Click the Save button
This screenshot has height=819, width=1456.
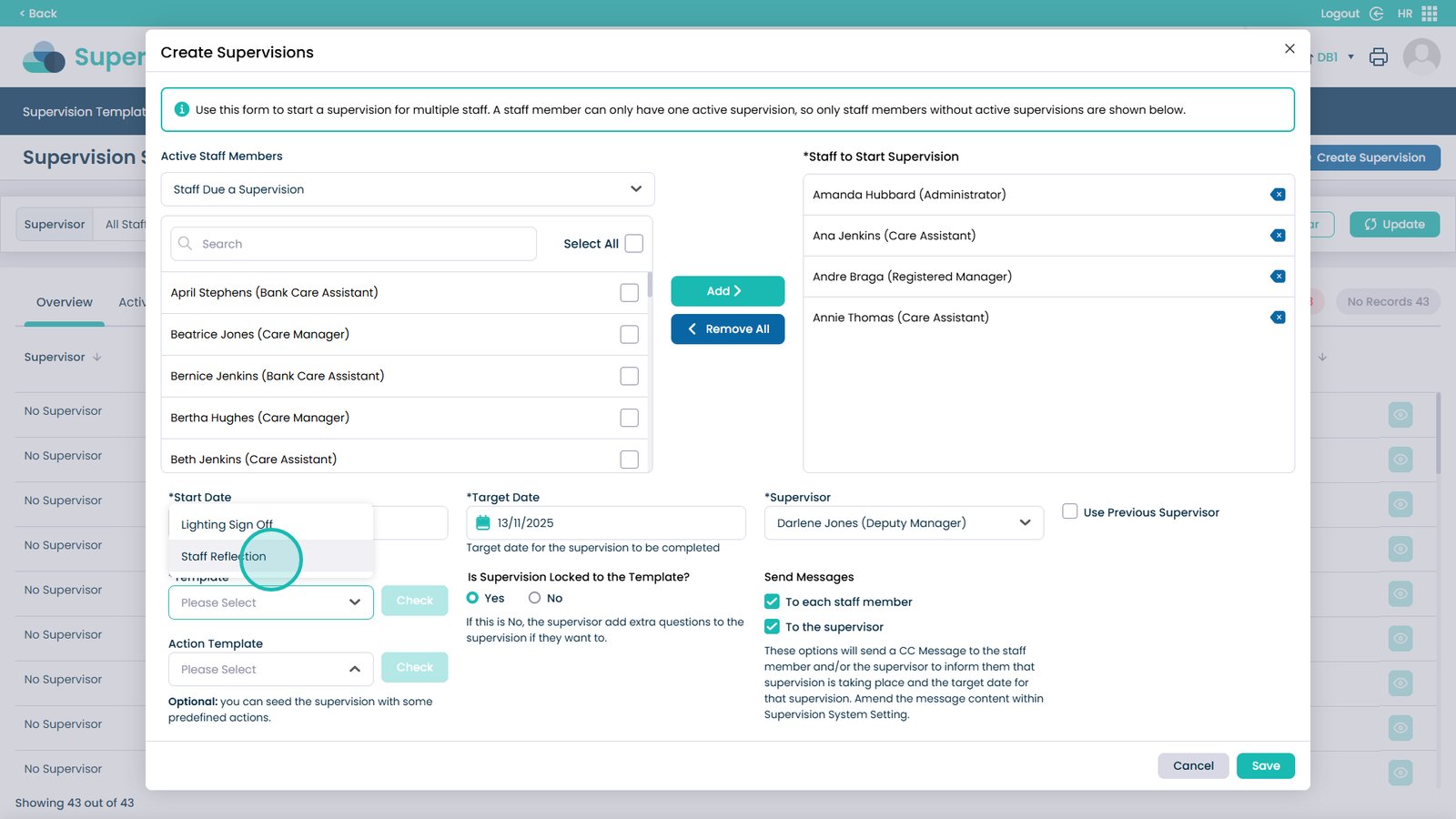1265,766
